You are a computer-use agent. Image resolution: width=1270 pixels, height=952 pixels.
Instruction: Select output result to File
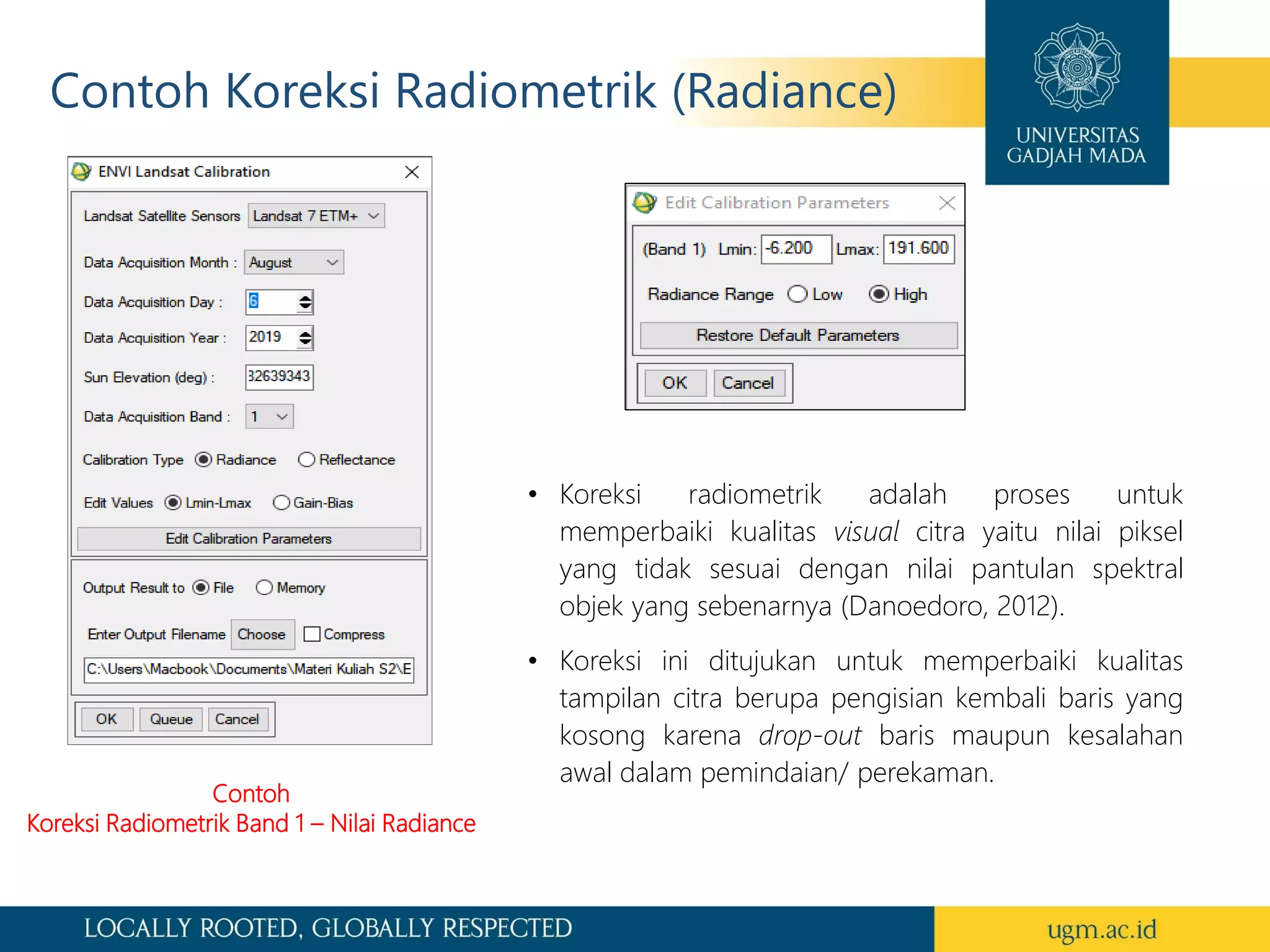(201, 588)
